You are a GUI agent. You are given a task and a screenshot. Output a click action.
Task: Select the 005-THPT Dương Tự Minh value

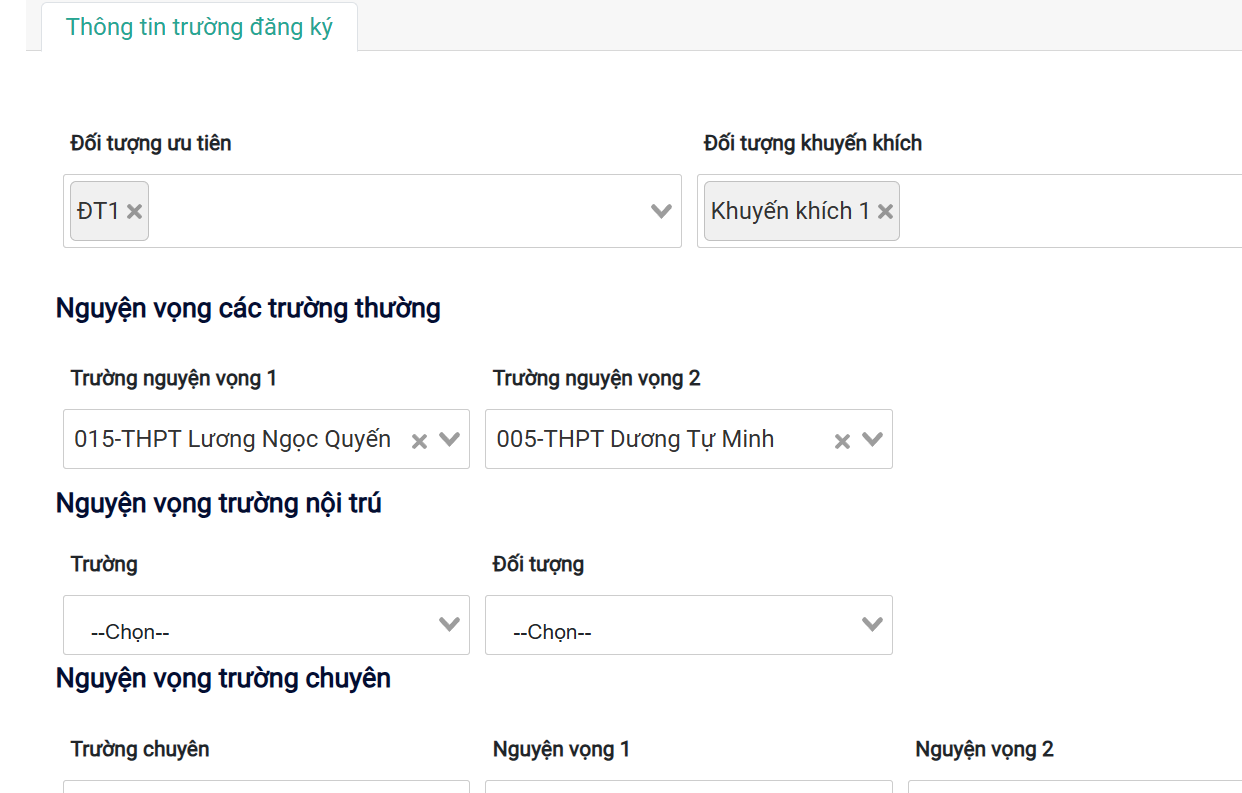point(635,439)
